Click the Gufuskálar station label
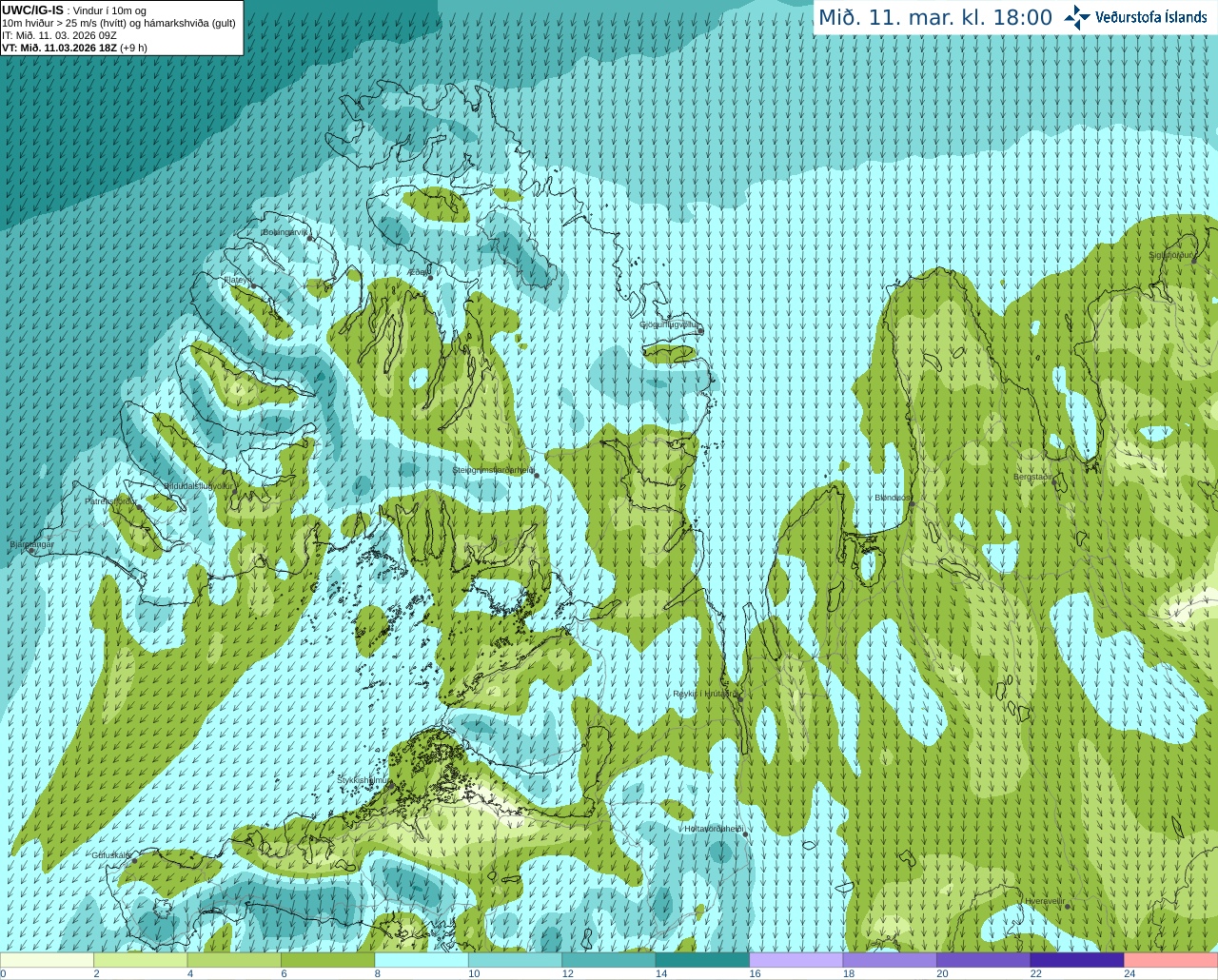Screen dimensions: 1218x980 111,855
